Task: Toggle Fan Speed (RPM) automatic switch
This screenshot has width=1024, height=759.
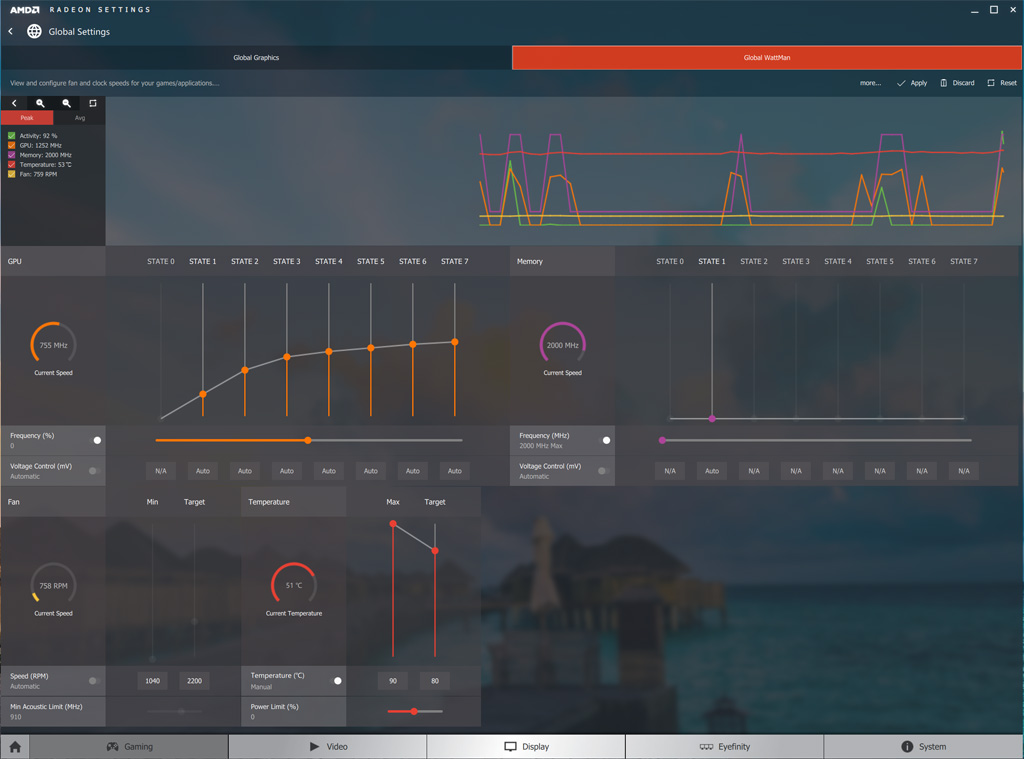Action: coord(94,681)
